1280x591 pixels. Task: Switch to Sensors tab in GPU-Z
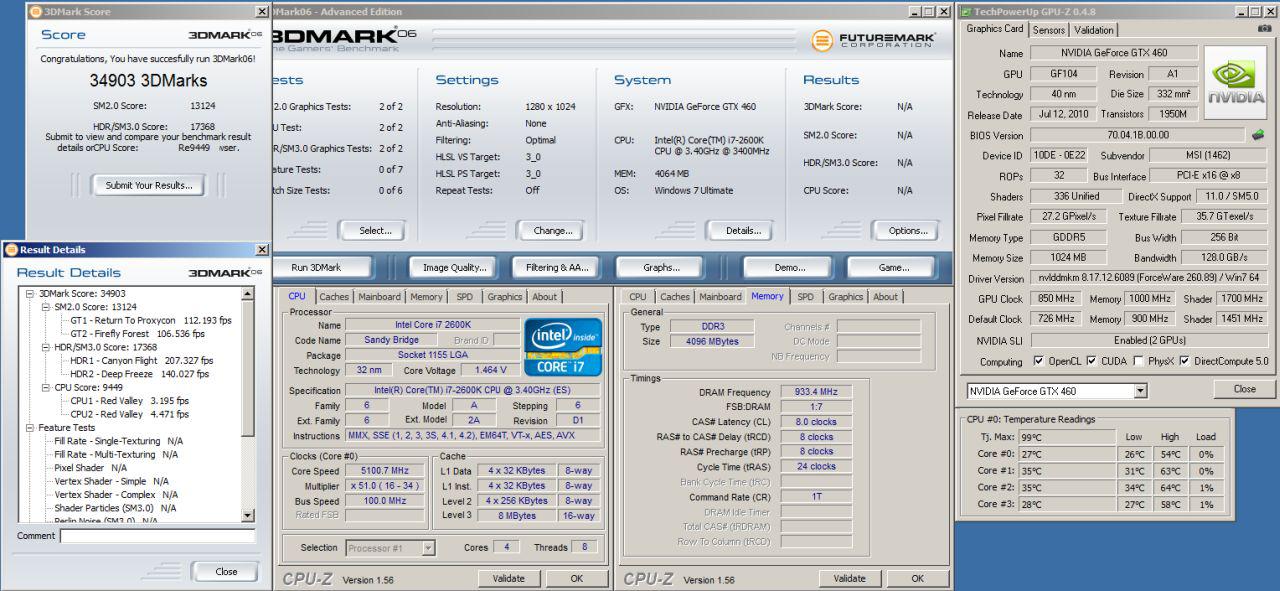[x=1049, y=30]
